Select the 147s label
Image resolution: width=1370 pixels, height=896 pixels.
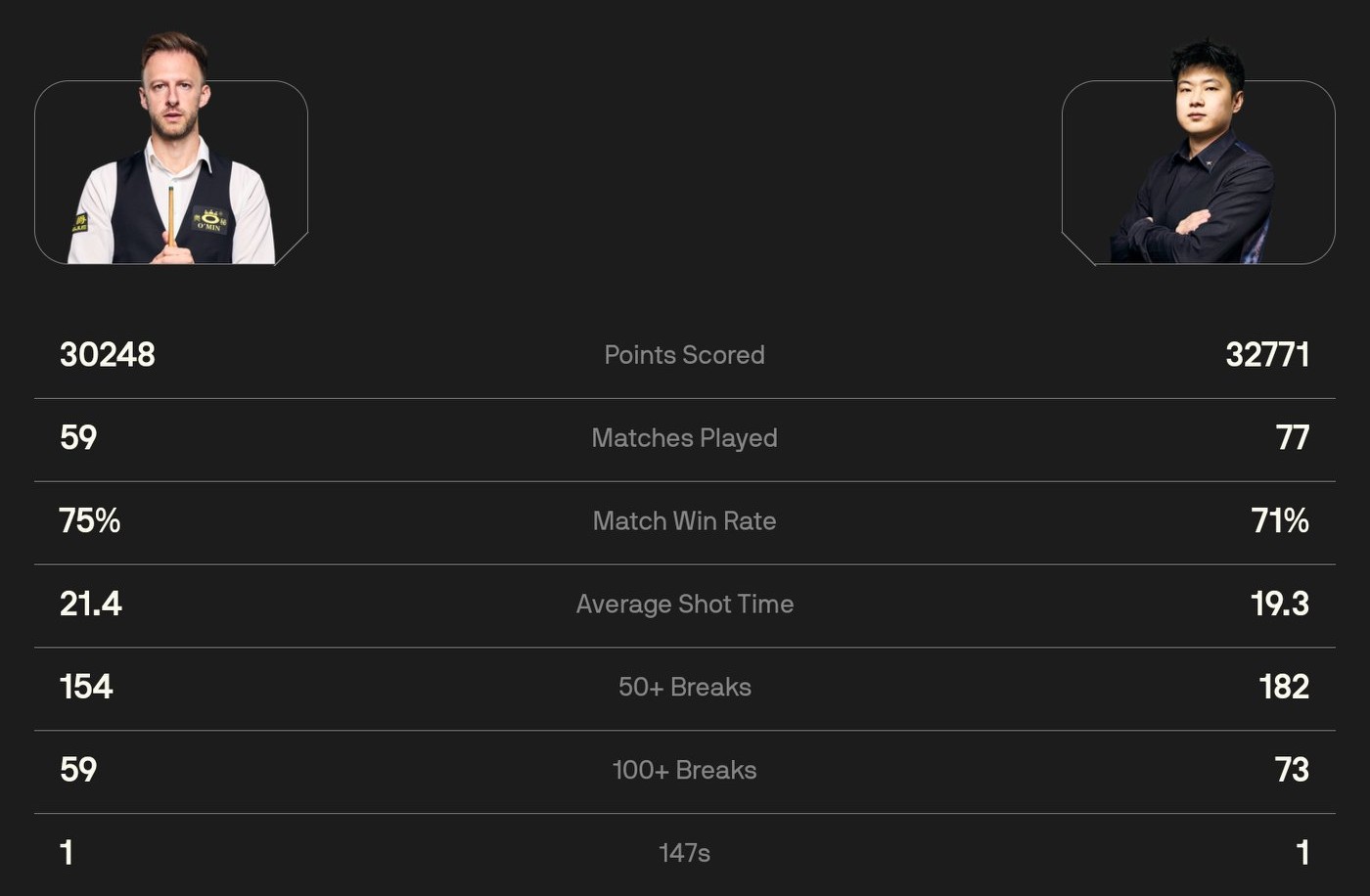click(684, 853)
